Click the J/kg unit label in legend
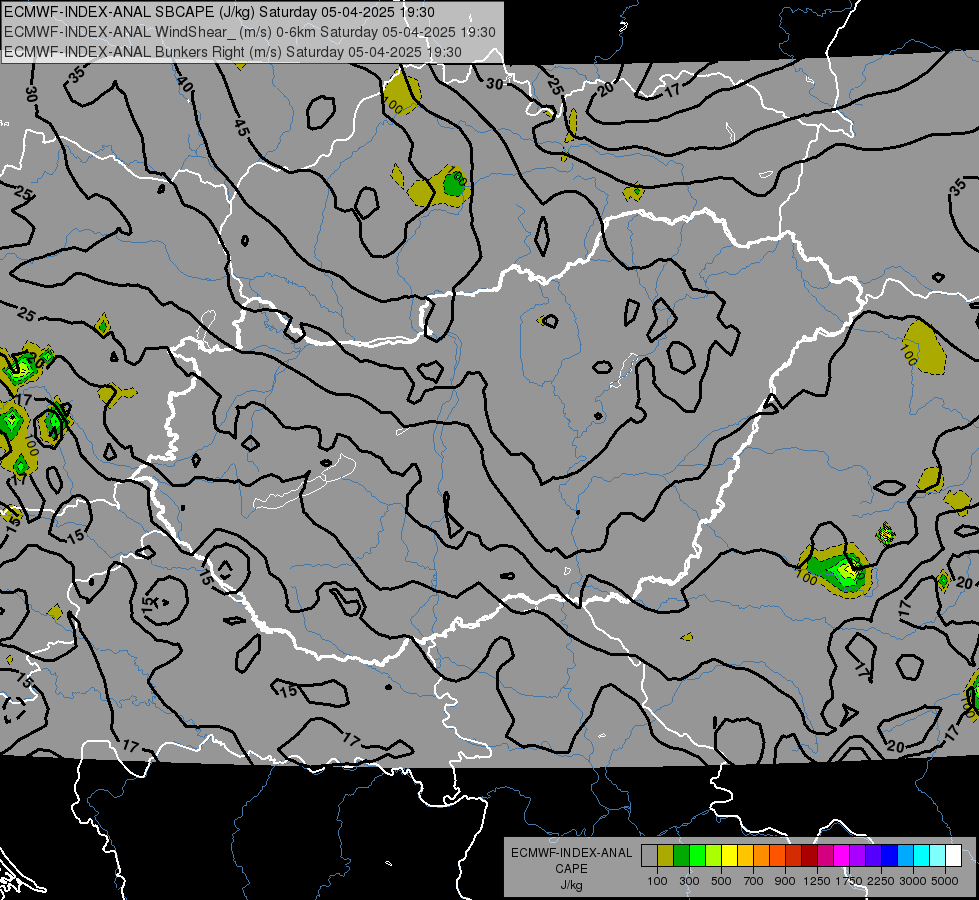This screenshot has height=900, width=979. pyautogui.click(x=571, y=885)
